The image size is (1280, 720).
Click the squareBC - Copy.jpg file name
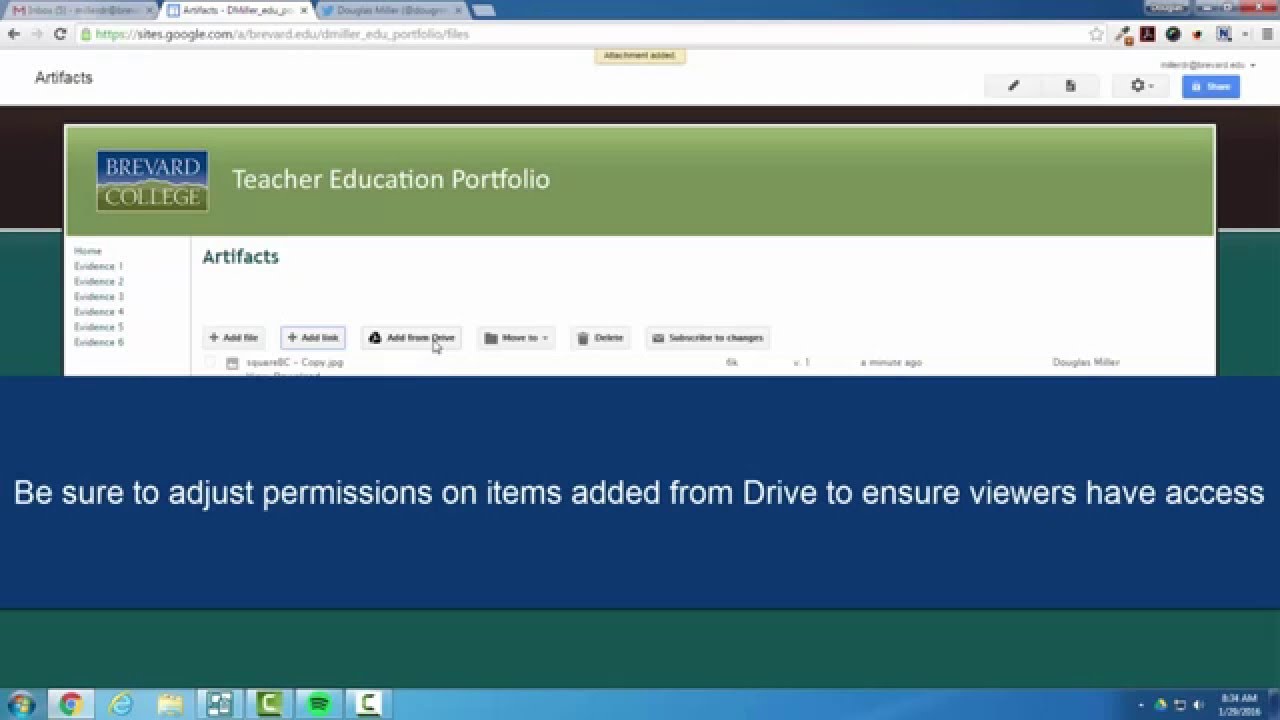(295, 362)
